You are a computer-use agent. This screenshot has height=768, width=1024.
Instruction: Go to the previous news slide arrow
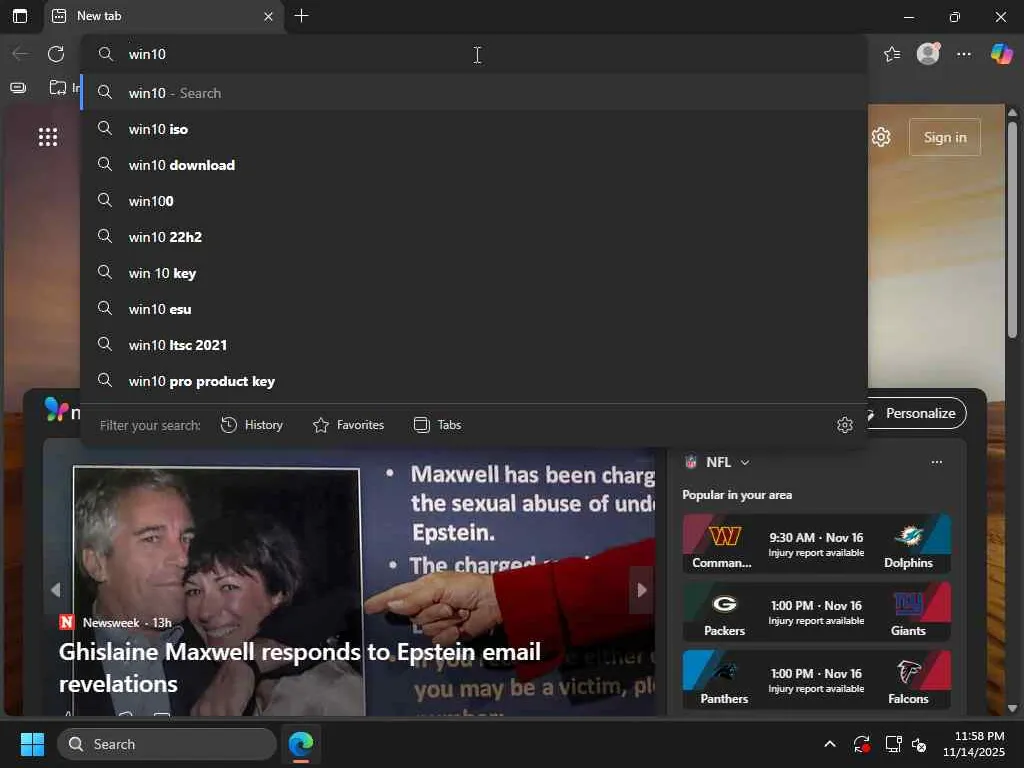56,590
